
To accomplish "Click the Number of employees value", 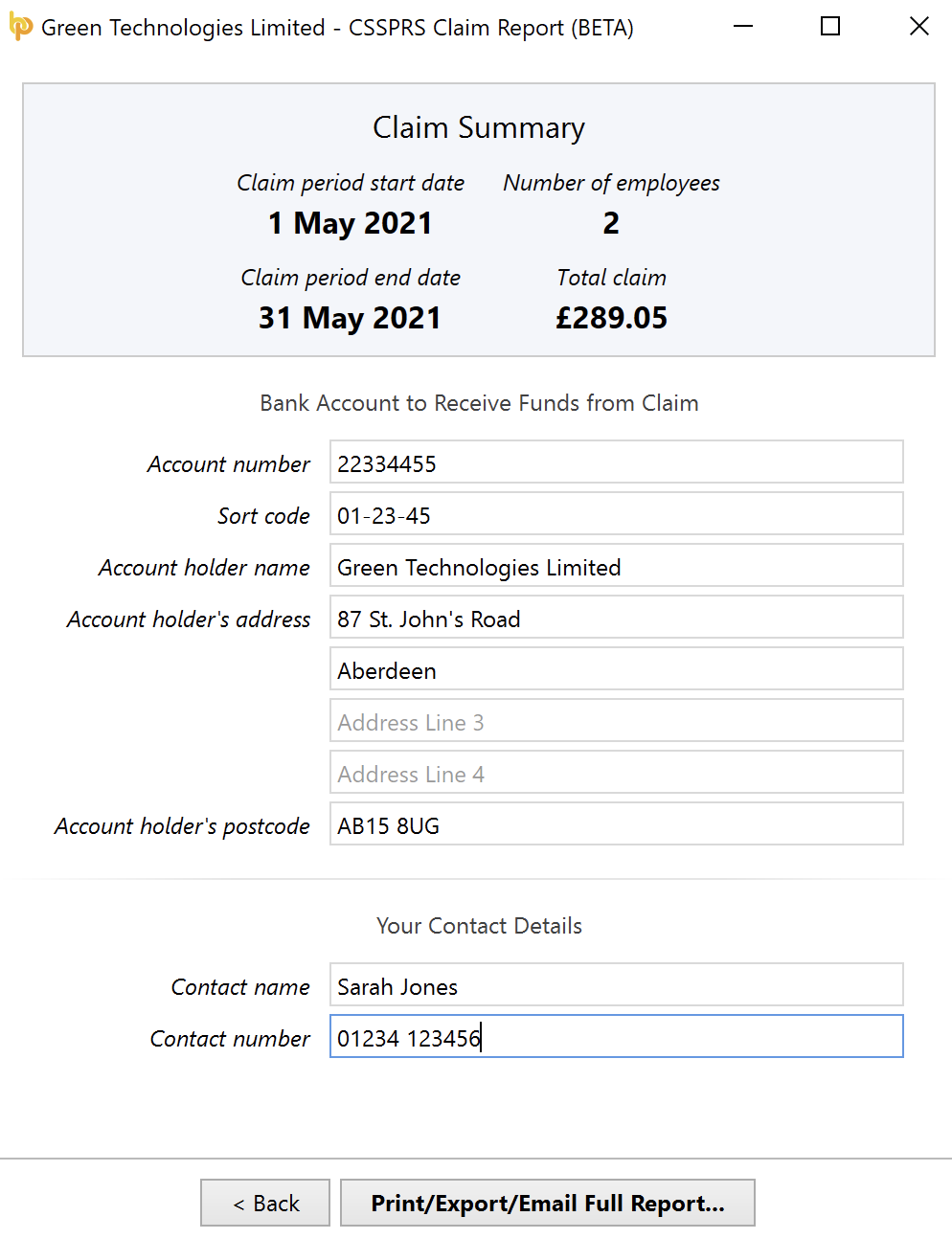I will click(611, 223).
